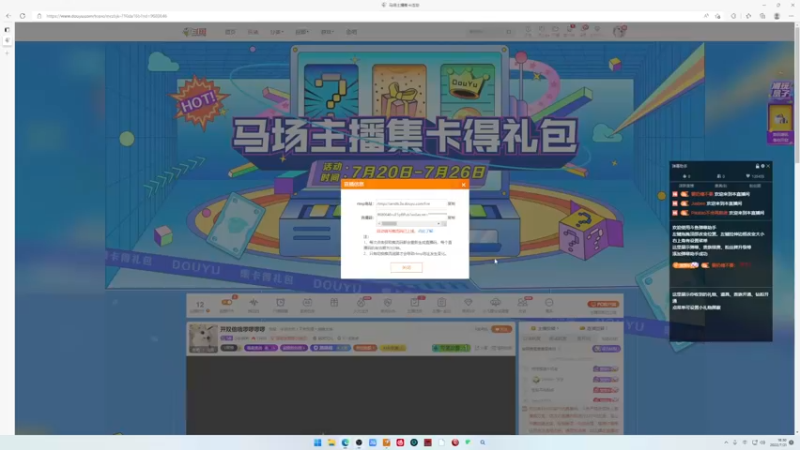Click the orange-outlined close button in the dialog
The width and height of the screenshot is (800, 450).
tap(406, 267)
